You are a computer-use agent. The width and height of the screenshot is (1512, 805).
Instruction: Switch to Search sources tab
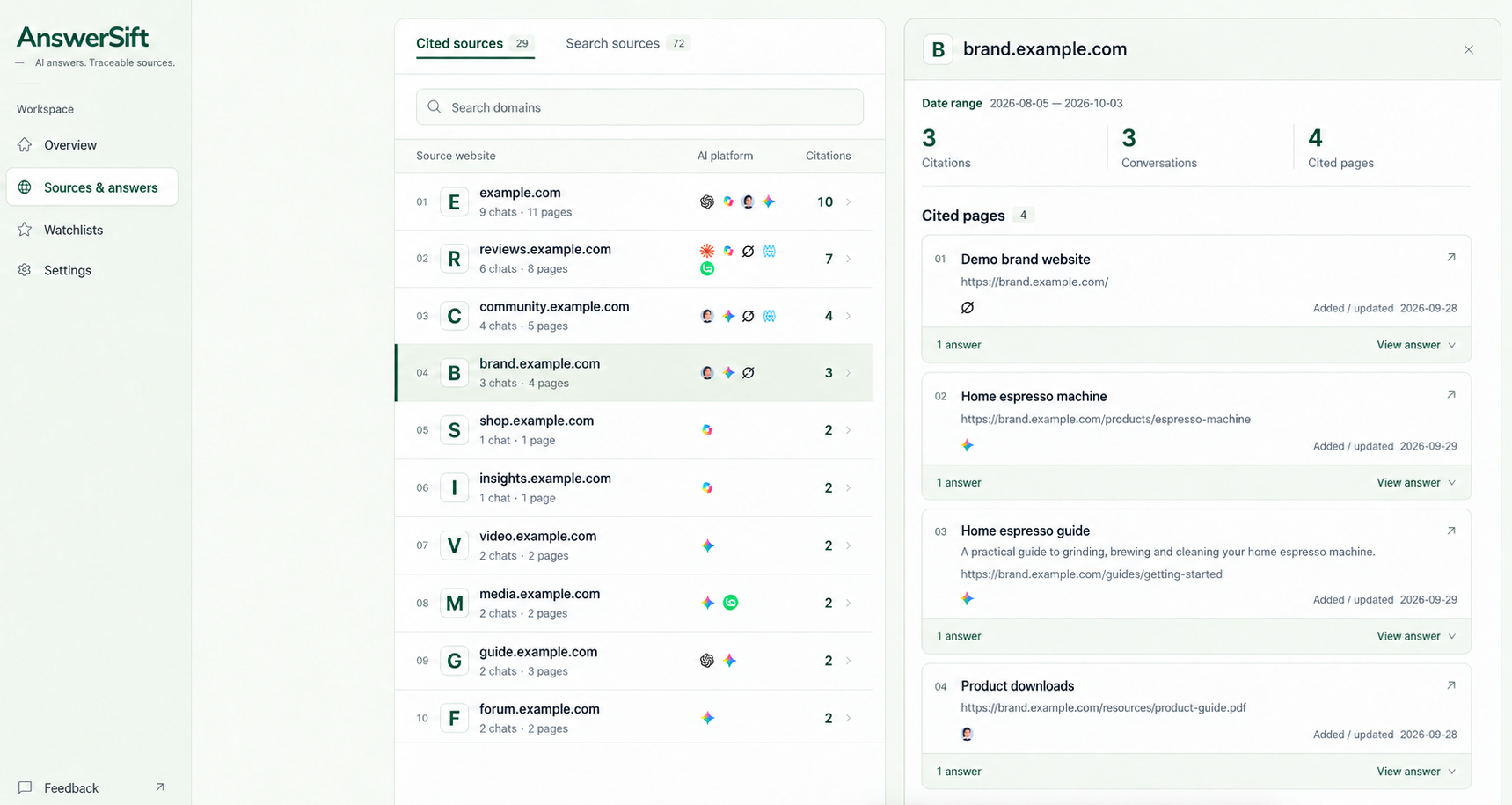(627, 43)
